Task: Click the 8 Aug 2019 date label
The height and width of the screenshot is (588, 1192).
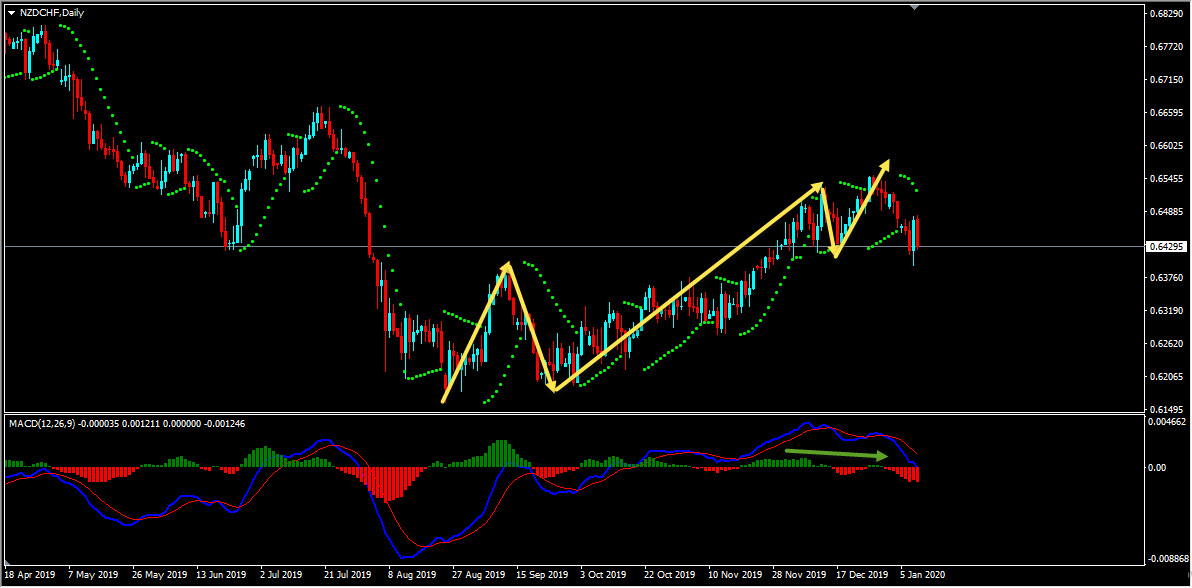Action: click(x=411, y=574)
